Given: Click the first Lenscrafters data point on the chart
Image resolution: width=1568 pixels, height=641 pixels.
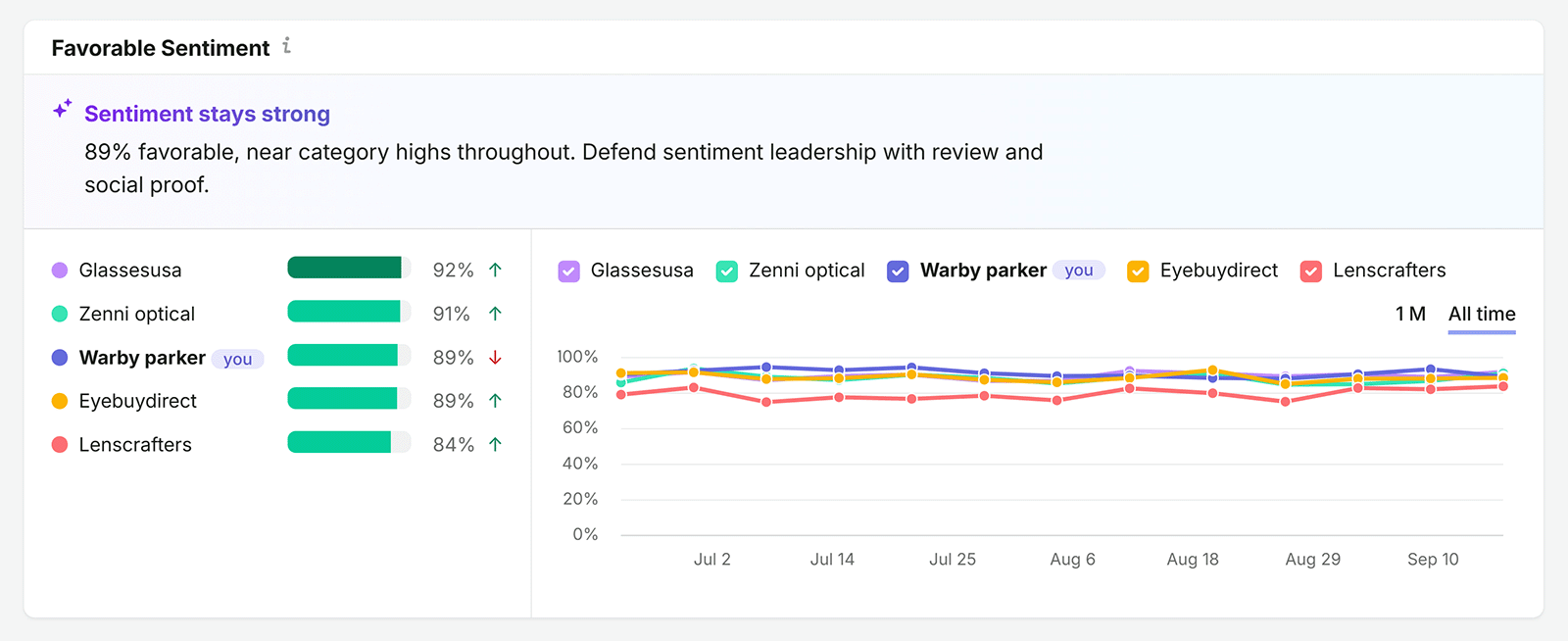Looking at the screenshot, I should pos(621,395).
